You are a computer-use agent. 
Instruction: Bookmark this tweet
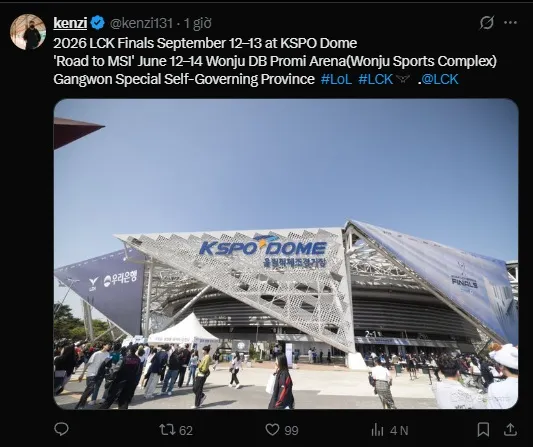pos(483,430)
